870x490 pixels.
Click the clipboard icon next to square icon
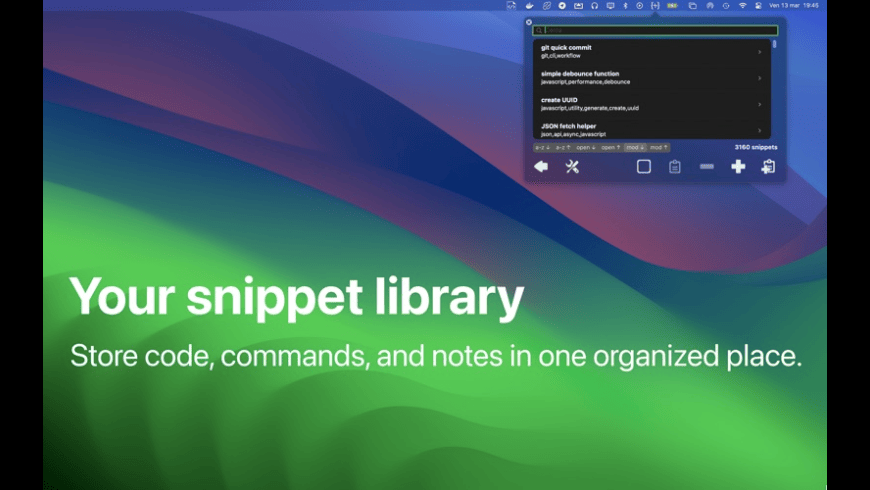pos(675,166)
